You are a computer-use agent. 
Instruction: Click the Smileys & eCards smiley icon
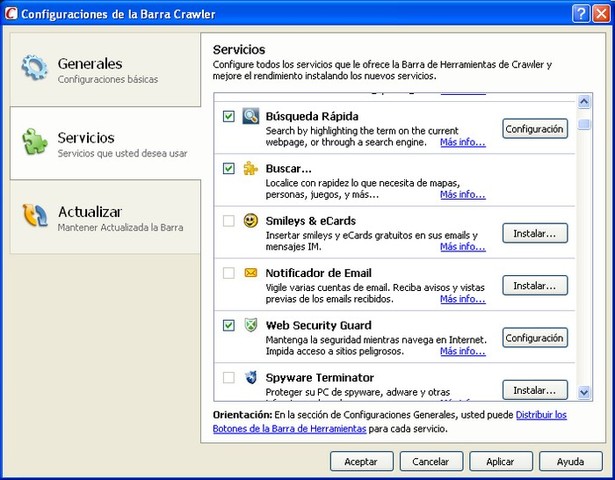[251, 220]
